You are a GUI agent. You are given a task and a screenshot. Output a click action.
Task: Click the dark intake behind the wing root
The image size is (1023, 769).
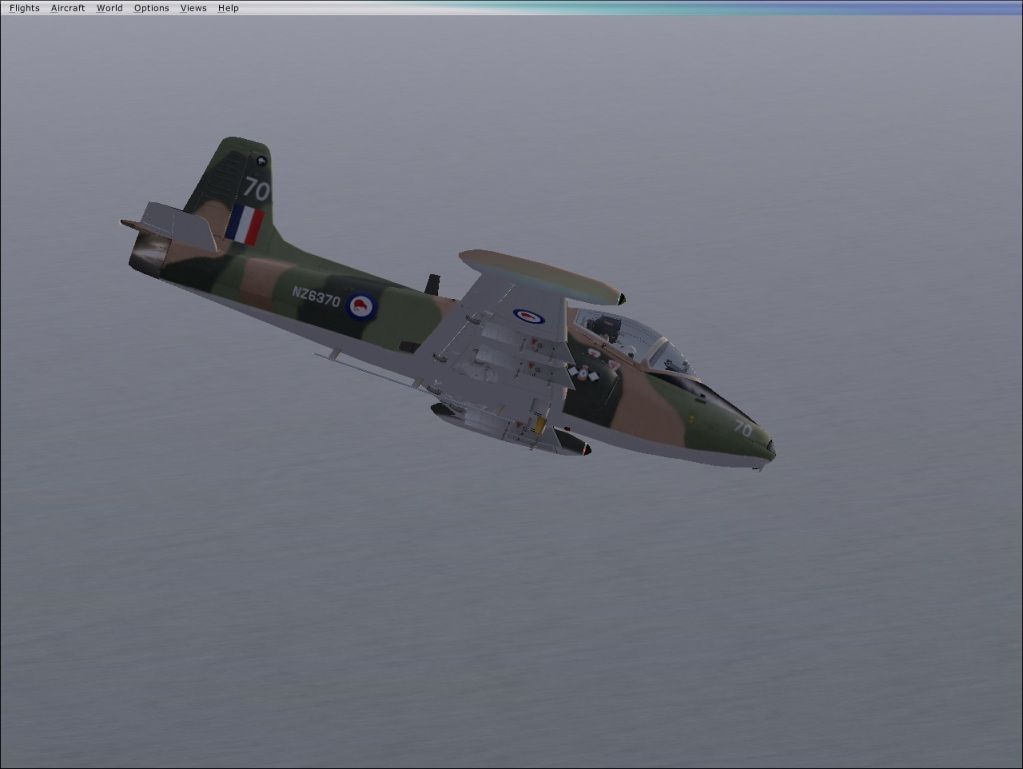click(432, 284)
